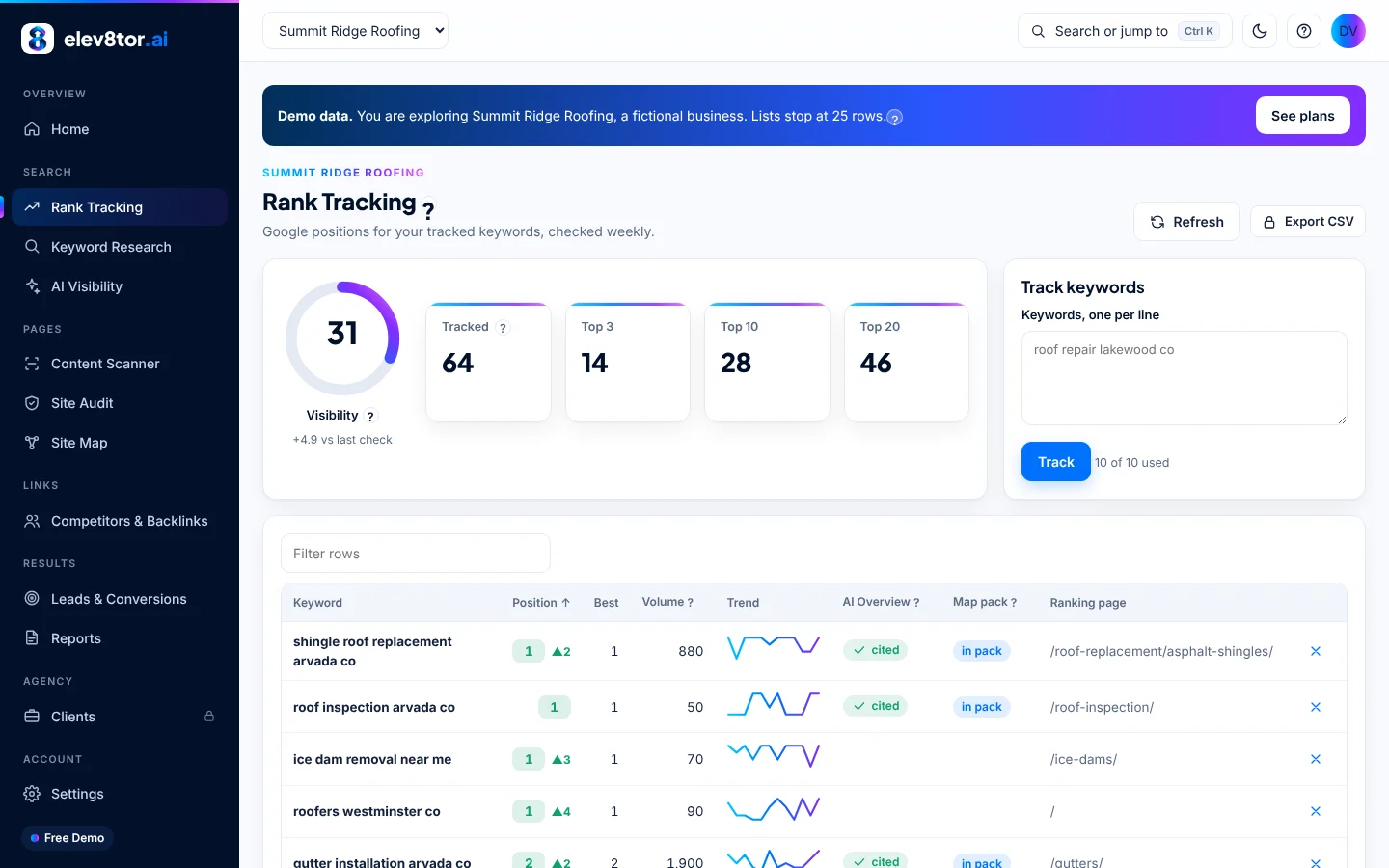Click the Visibility score help icon

370,417
